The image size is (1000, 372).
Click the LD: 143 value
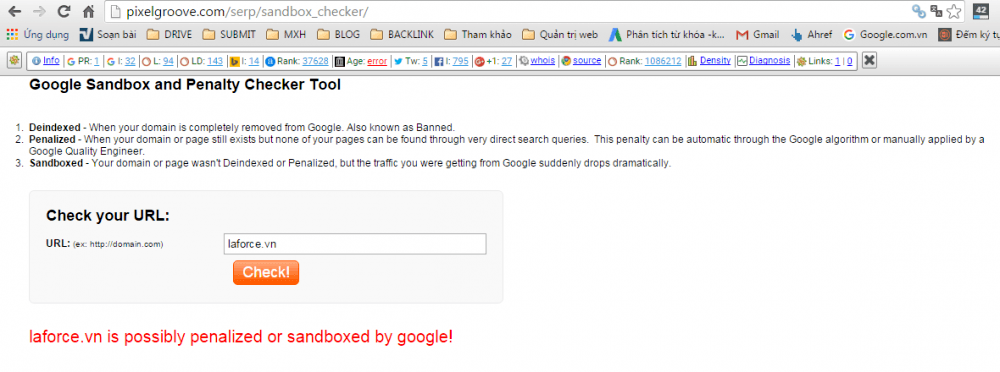coord(215,61)
